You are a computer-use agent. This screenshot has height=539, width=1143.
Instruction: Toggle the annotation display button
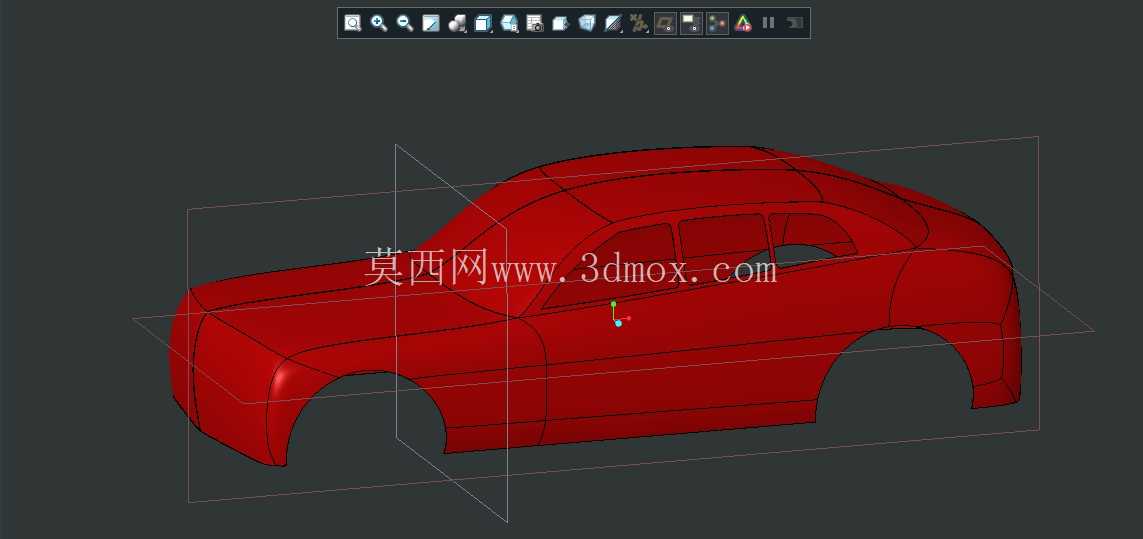(691, 23)
